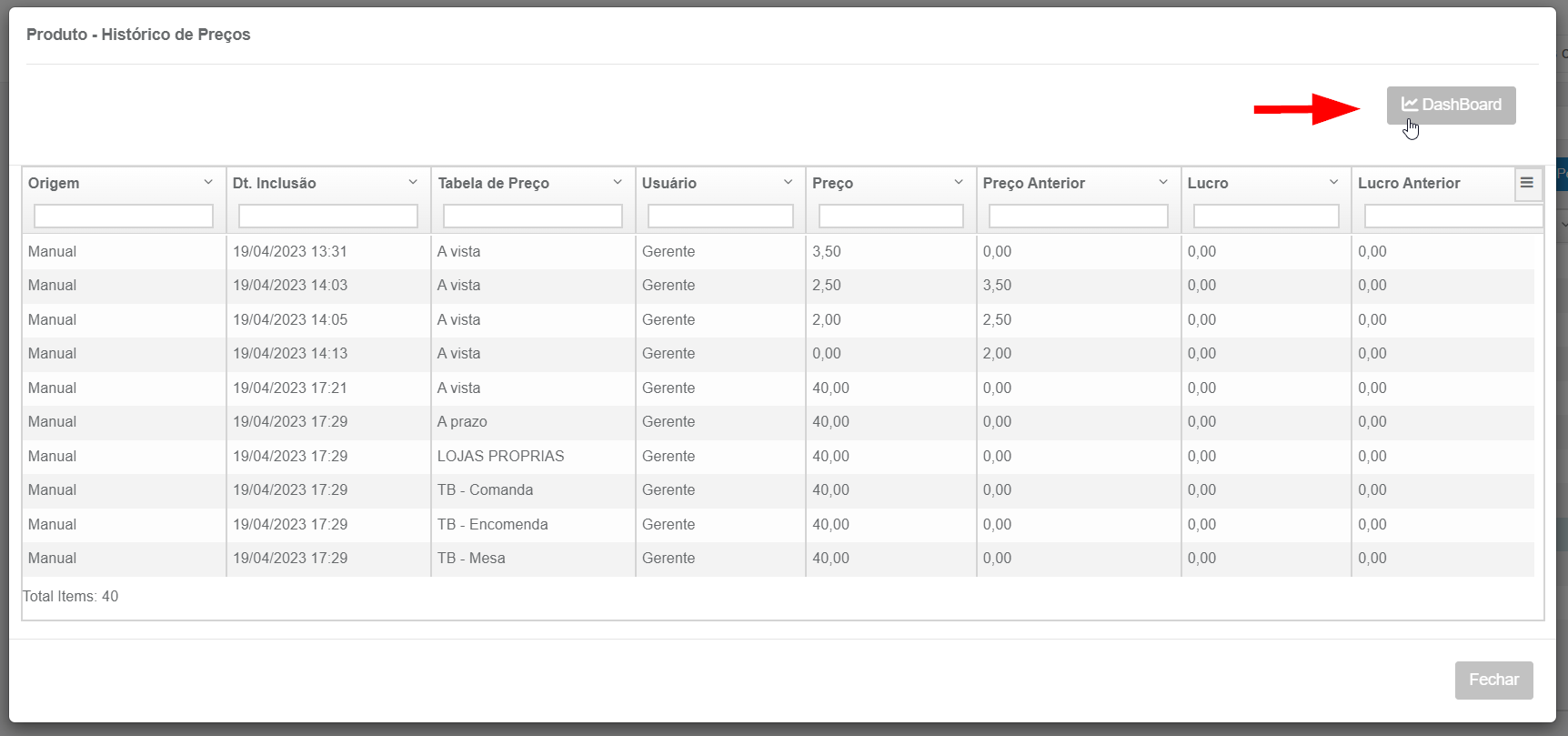1568x736 pixels.
Task: Click the Tabela de Preço filter input
Action: (533, 217)
